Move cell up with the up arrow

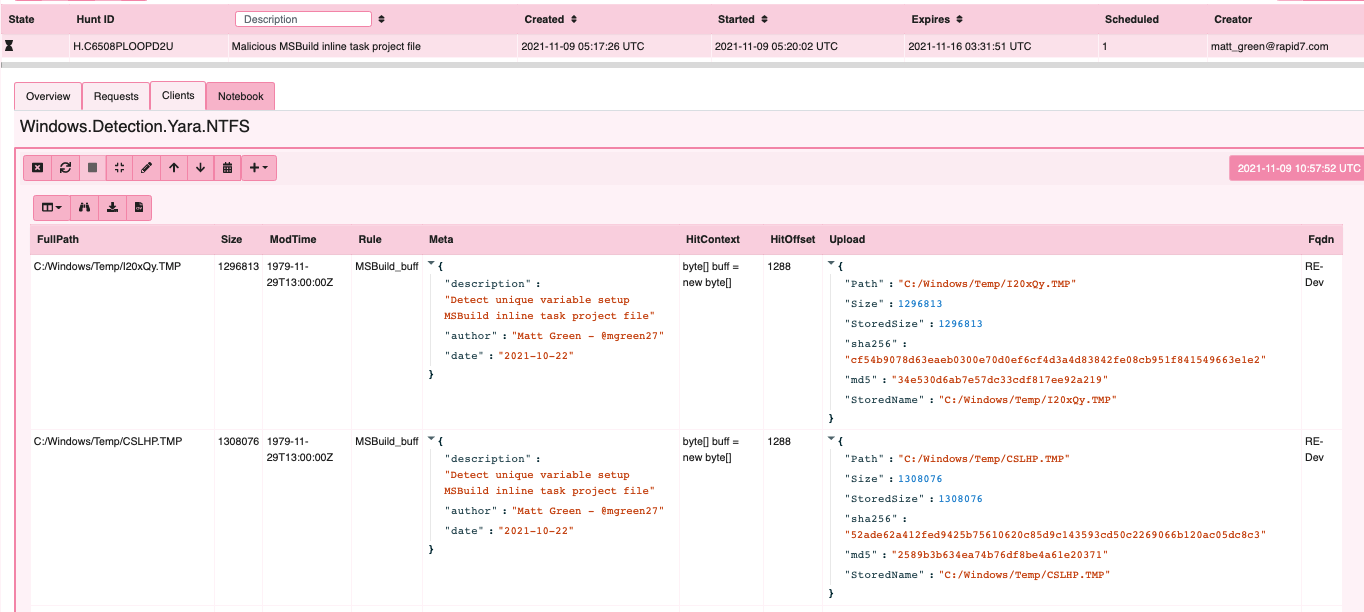[174, 168]
